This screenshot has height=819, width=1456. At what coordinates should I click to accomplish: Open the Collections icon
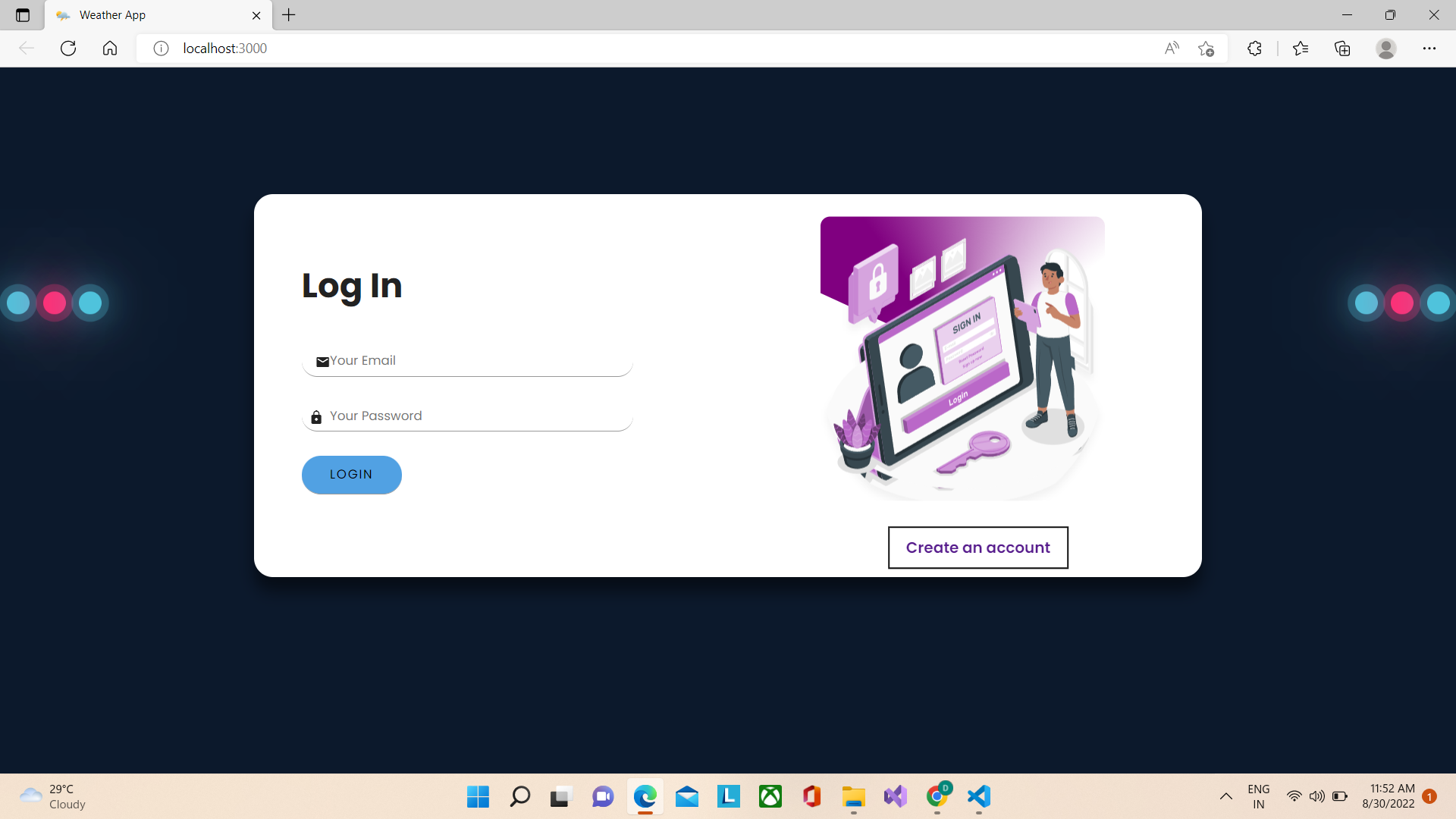pyautogui.click(x=1342, y=49)
